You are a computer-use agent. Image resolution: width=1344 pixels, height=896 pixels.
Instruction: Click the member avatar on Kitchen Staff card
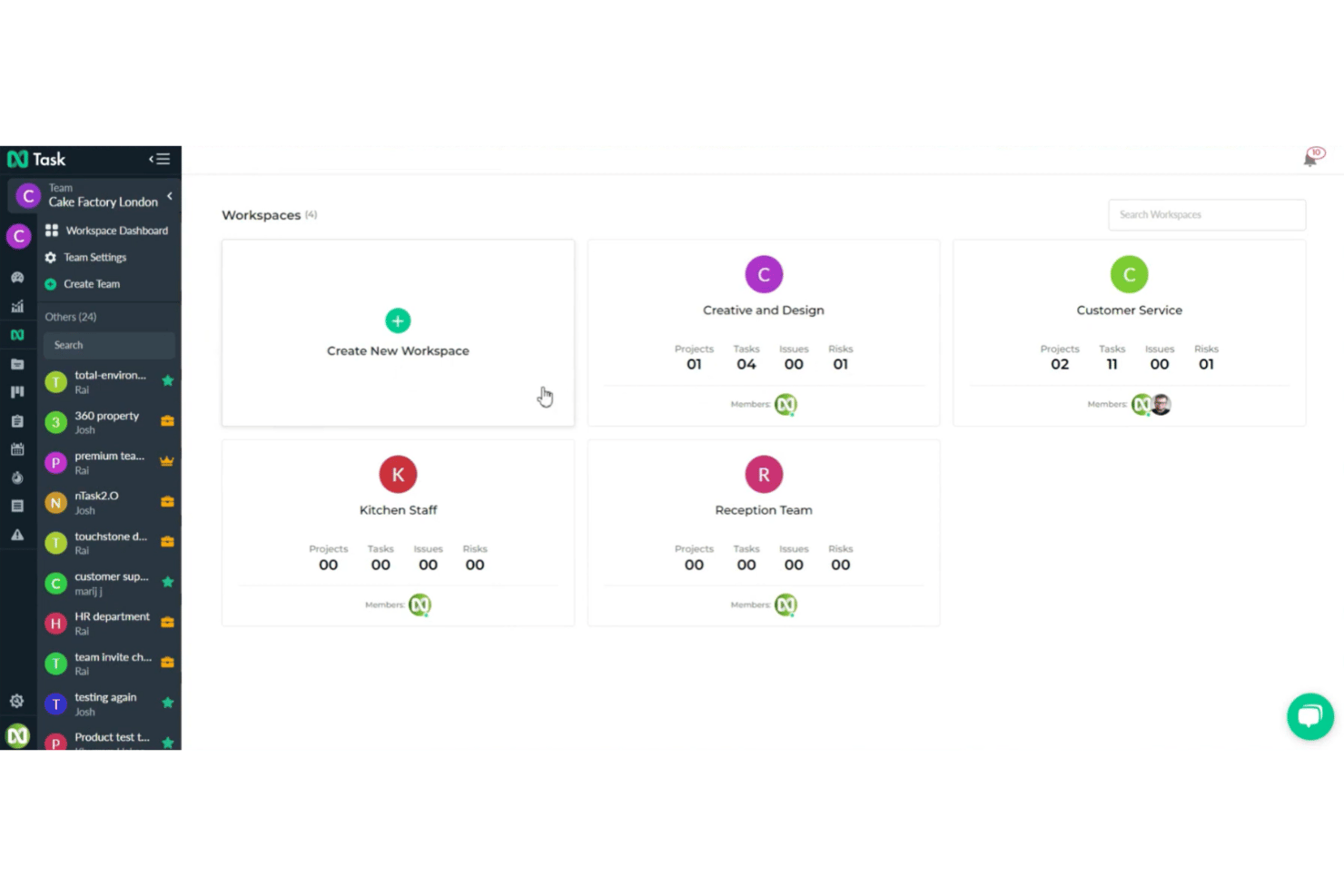[420, 605]
